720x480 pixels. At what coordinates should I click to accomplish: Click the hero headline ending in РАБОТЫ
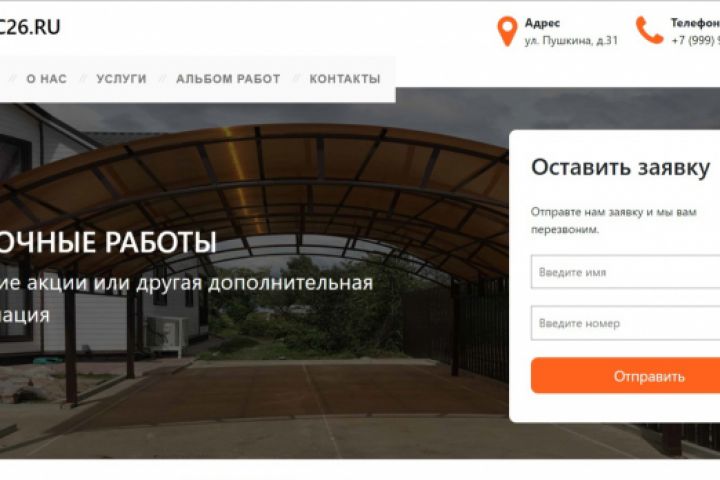(108, 242)
